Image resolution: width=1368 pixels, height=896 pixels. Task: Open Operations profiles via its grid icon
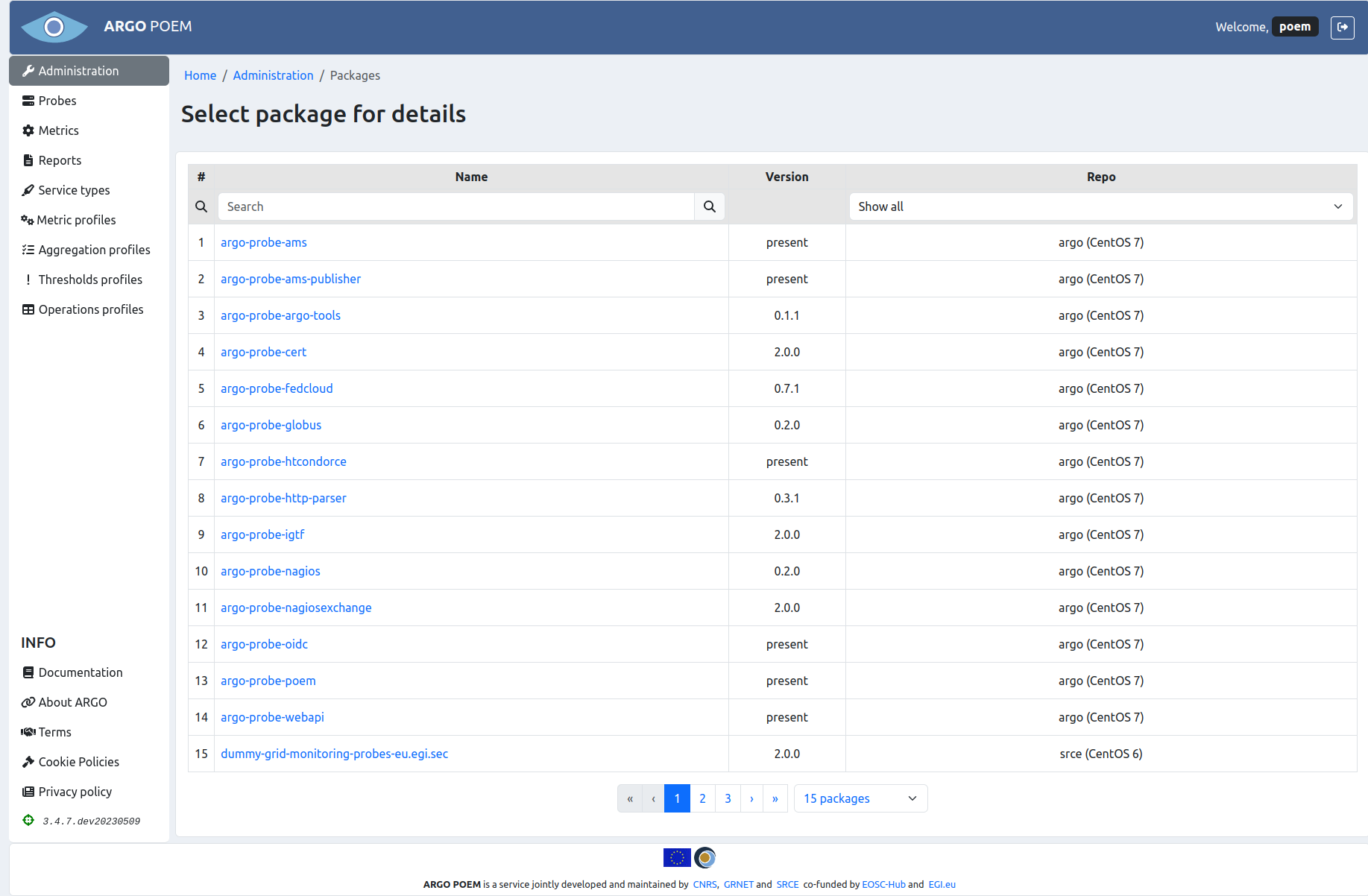(x=28, y=309)
